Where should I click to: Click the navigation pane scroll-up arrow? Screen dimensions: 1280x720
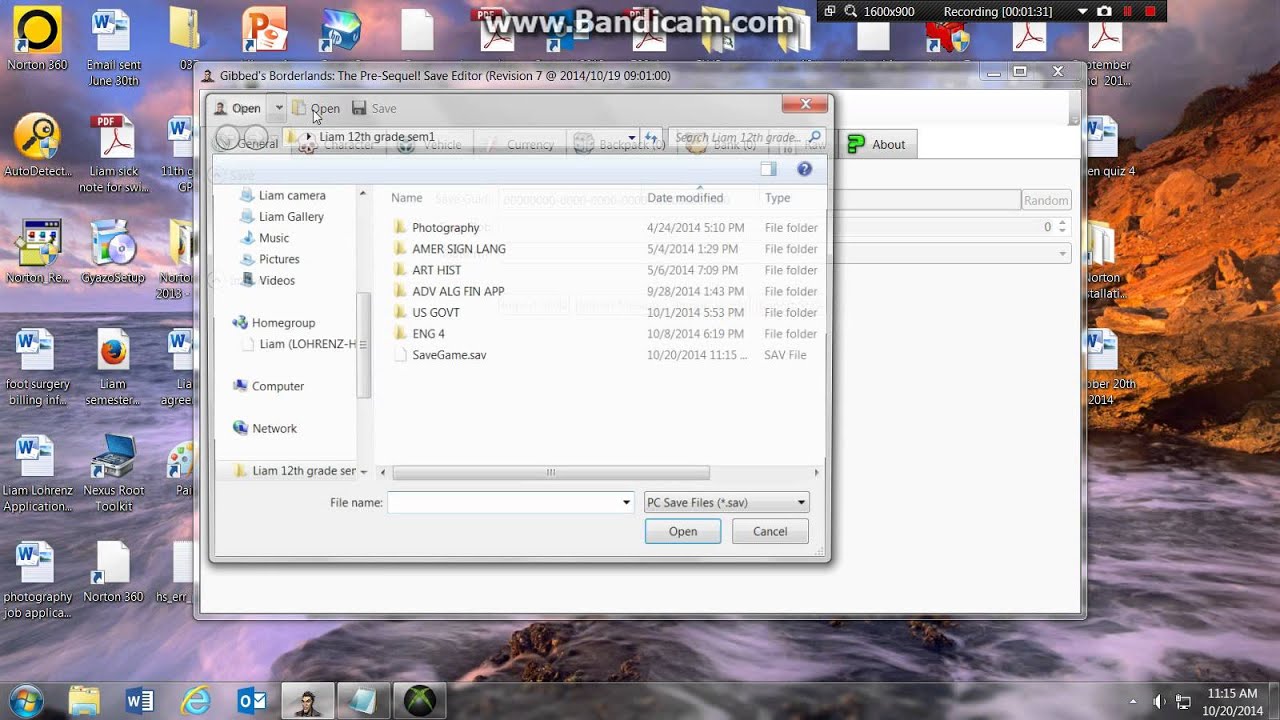(x=363, y=194)
